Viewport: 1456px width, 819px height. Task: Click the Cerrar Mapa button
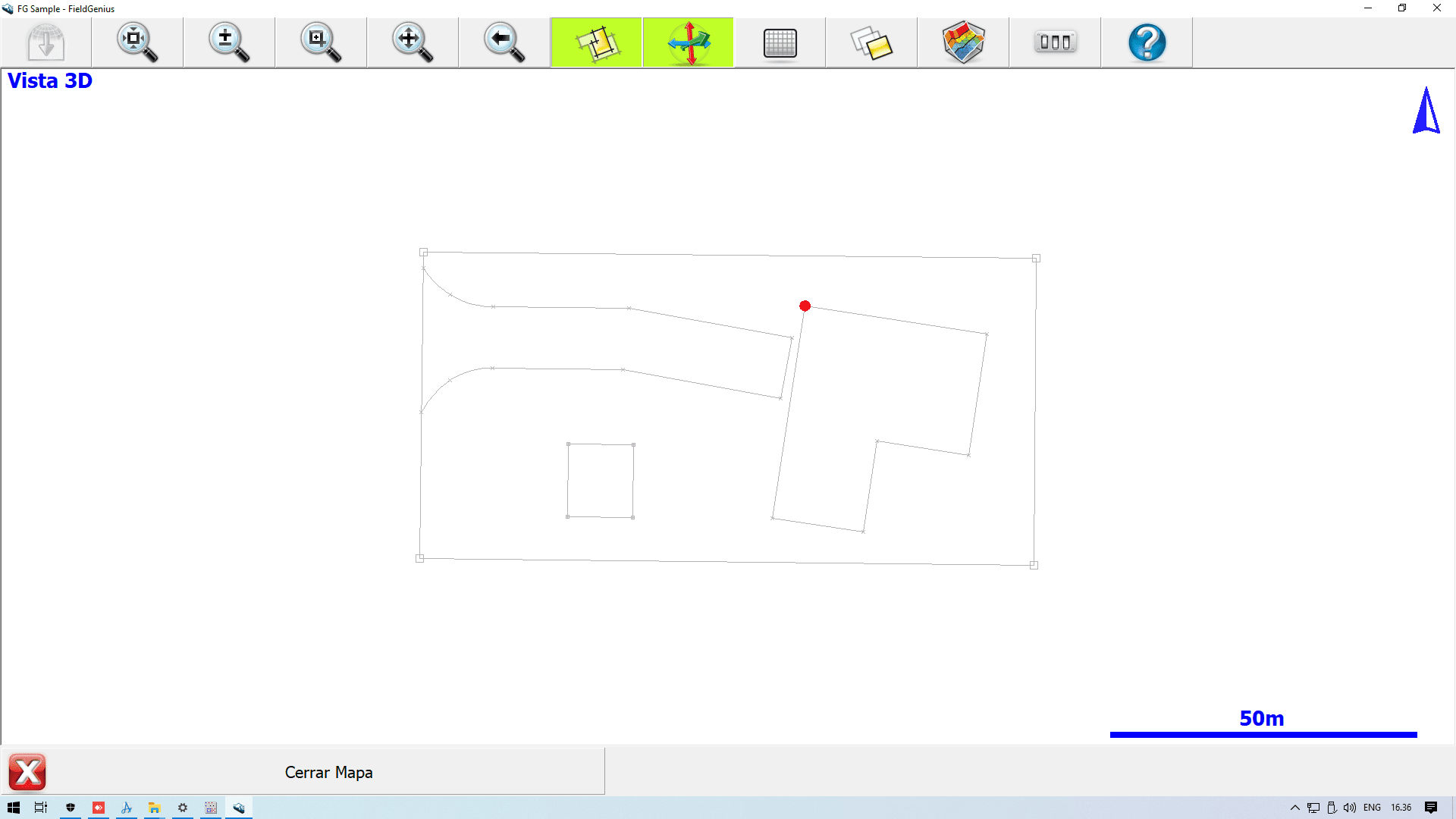(x=328, y=772)
